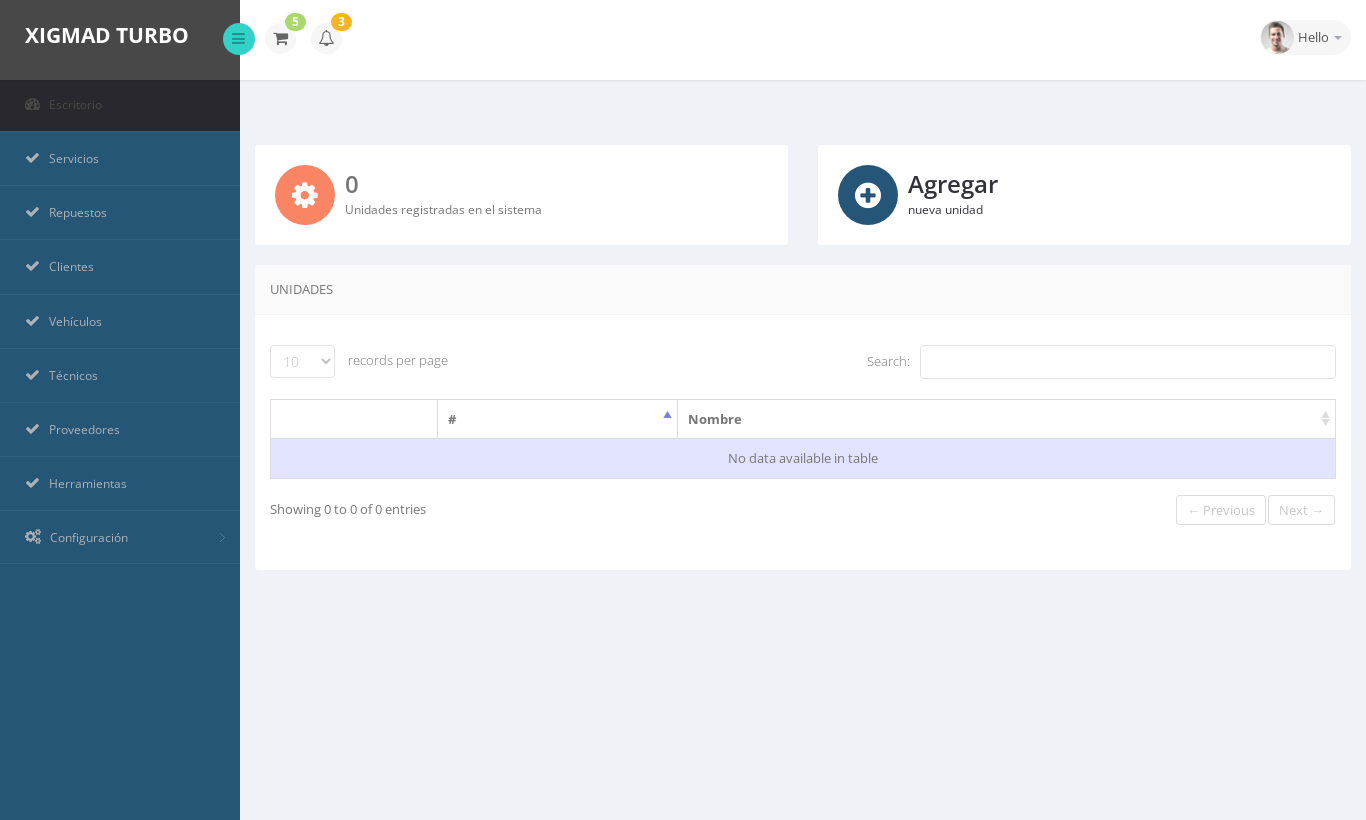Screen dimensions: 1366x820
Task: Focus the Search input field
Action: click(1128, 362)
